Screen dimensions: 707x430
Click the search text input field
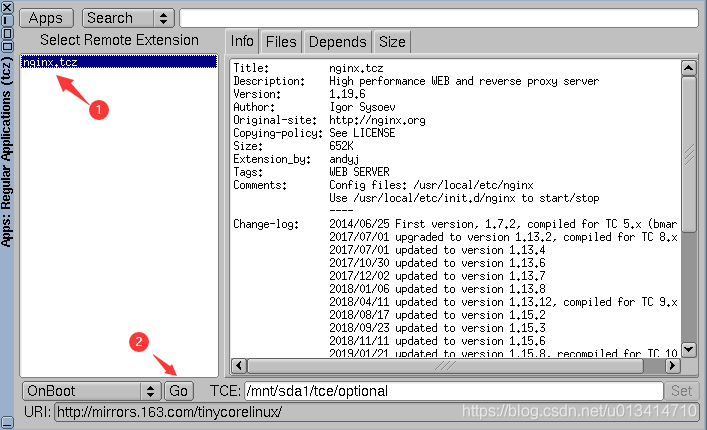pos(438,18)
